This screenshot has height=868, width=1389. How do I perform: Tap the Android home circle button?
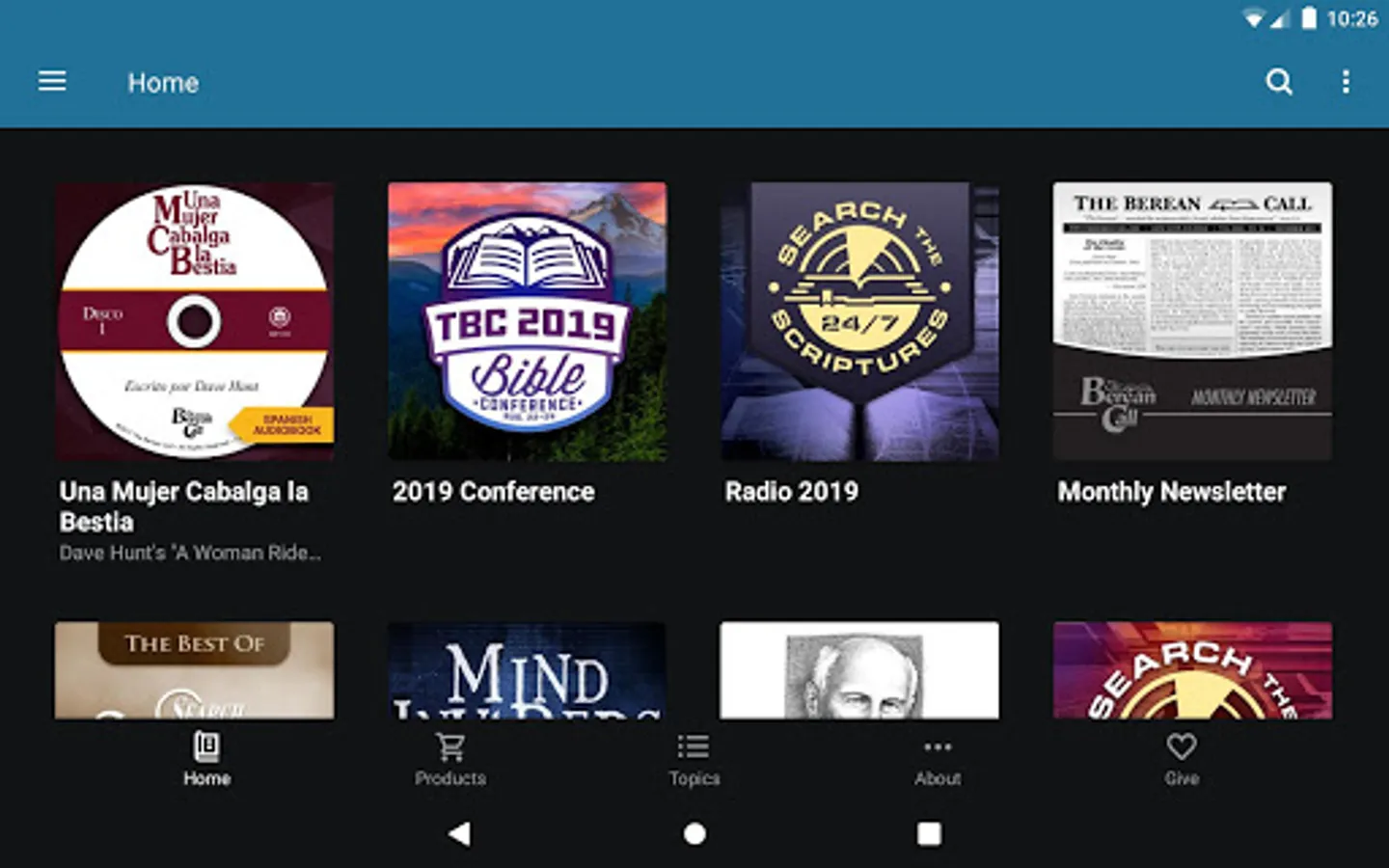point(694,833)
